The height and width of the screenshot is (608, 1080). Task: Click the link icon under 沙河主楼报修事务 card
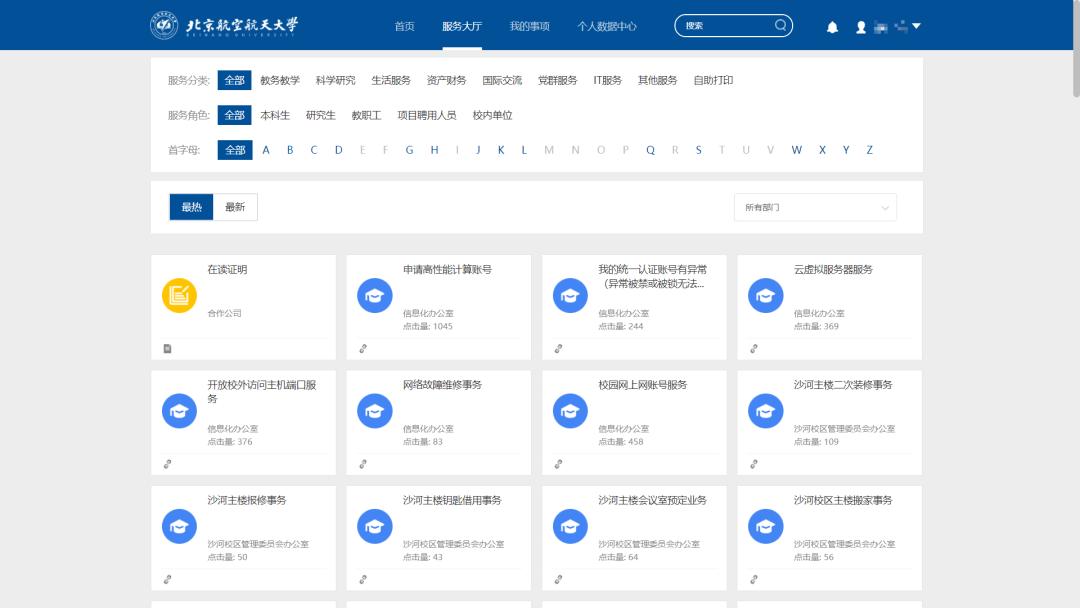coord(167,579)
